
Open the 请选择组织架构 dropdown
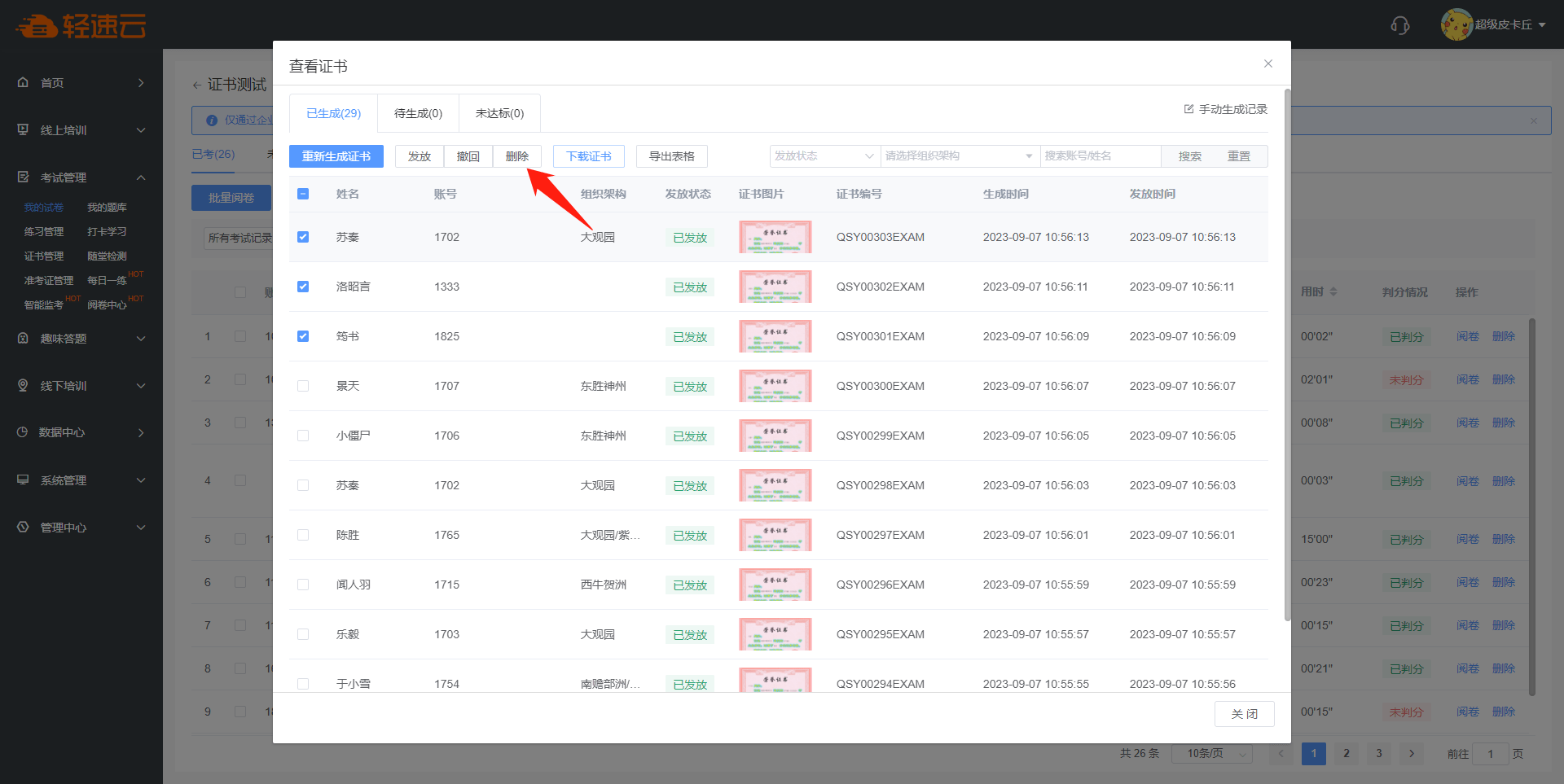tap(959, 156)
